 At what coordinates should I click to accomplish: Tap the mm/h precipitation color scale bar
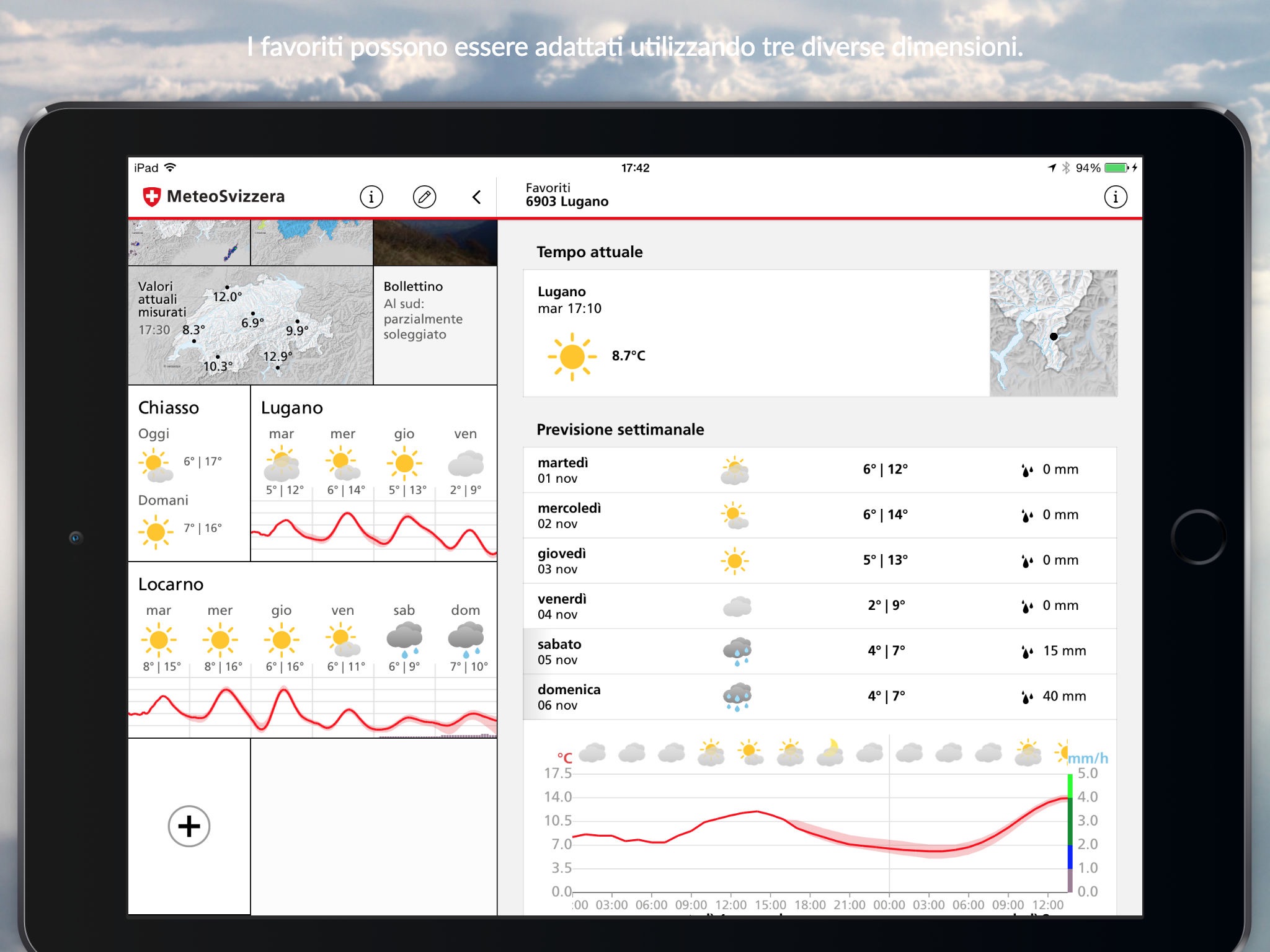[1070, 832]
